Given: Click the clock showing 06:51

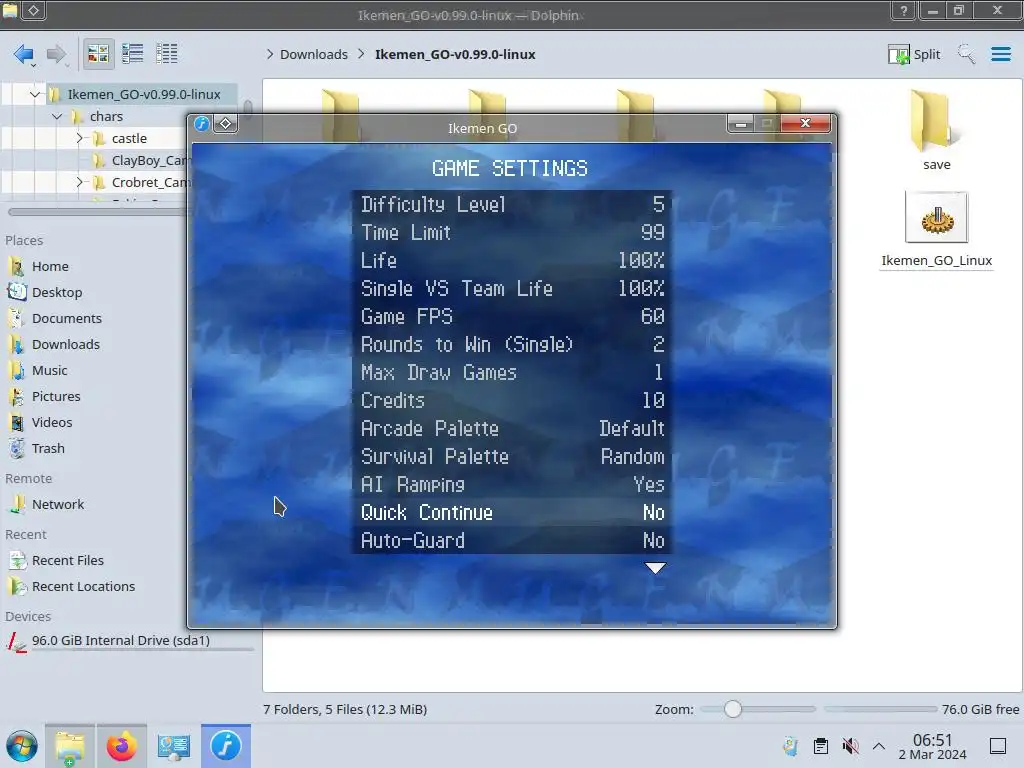Looking at the screenshot, I should pos(933,740).
